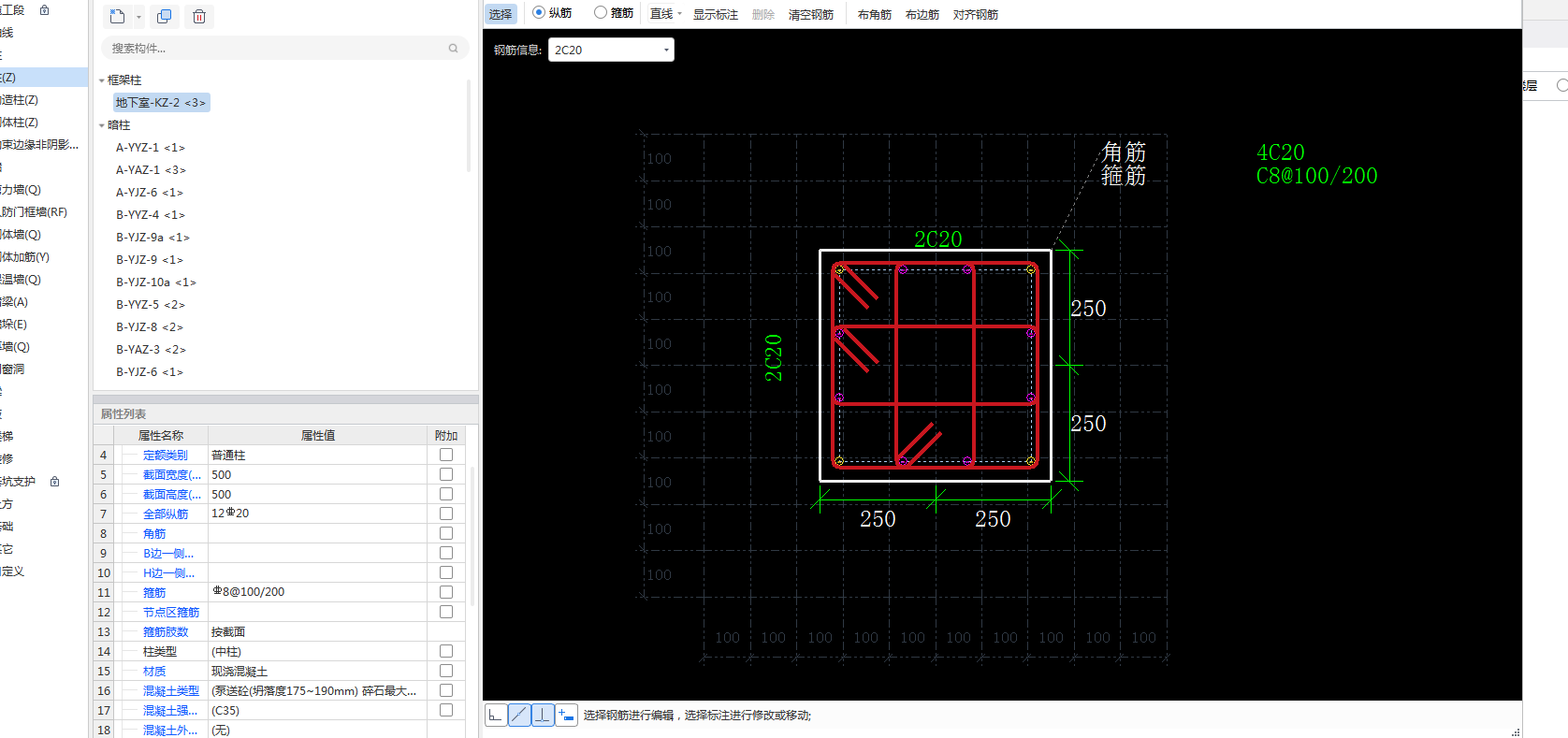Select A-YYZ-1 <1> in the list
The width and height of the screenshot is (1568, 738).
[151, 148]
